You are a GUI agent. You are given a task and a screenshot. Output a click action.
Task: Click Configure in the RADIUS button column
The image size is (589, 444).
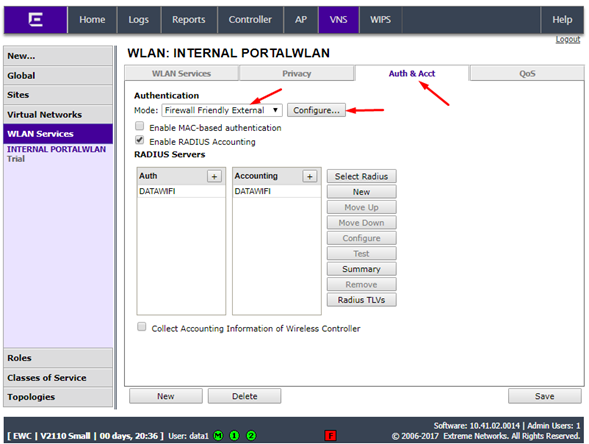[x=361, y=238]
